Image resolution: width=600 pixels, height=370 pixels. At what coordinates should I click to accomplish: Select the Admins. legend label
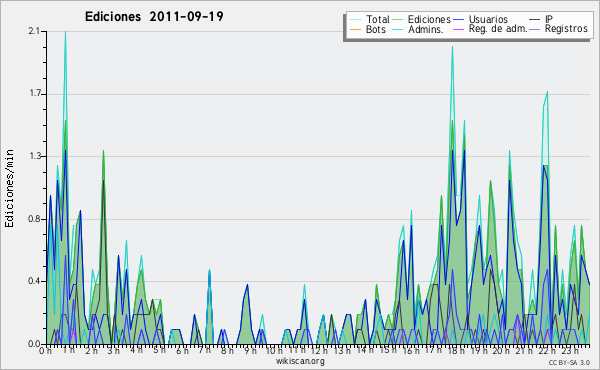pyautogui.click(x=426, y=29)
